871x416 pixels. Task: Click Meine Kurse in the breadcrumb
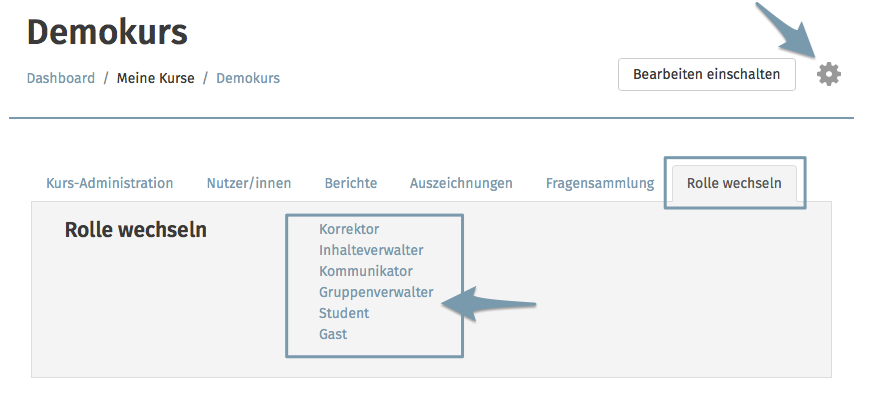point(156,78)
